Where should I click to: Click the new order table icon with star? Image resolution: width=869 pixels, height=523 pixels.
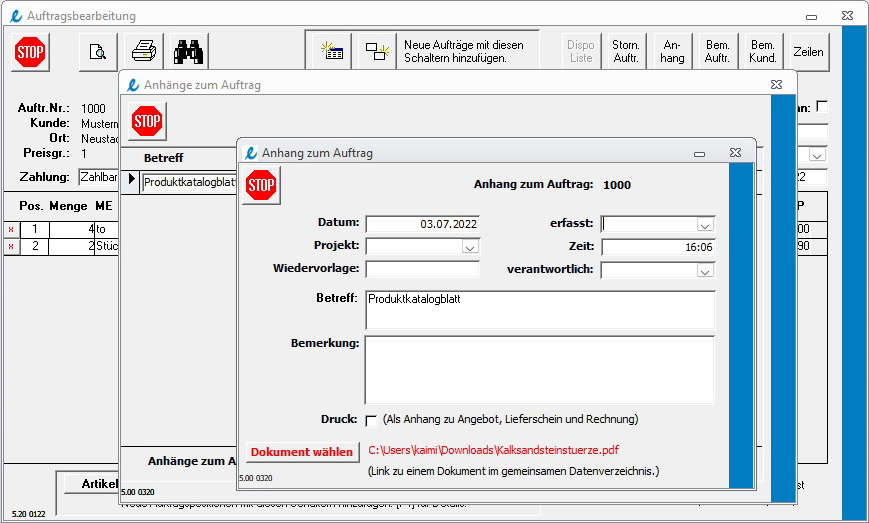pos(331,51)
